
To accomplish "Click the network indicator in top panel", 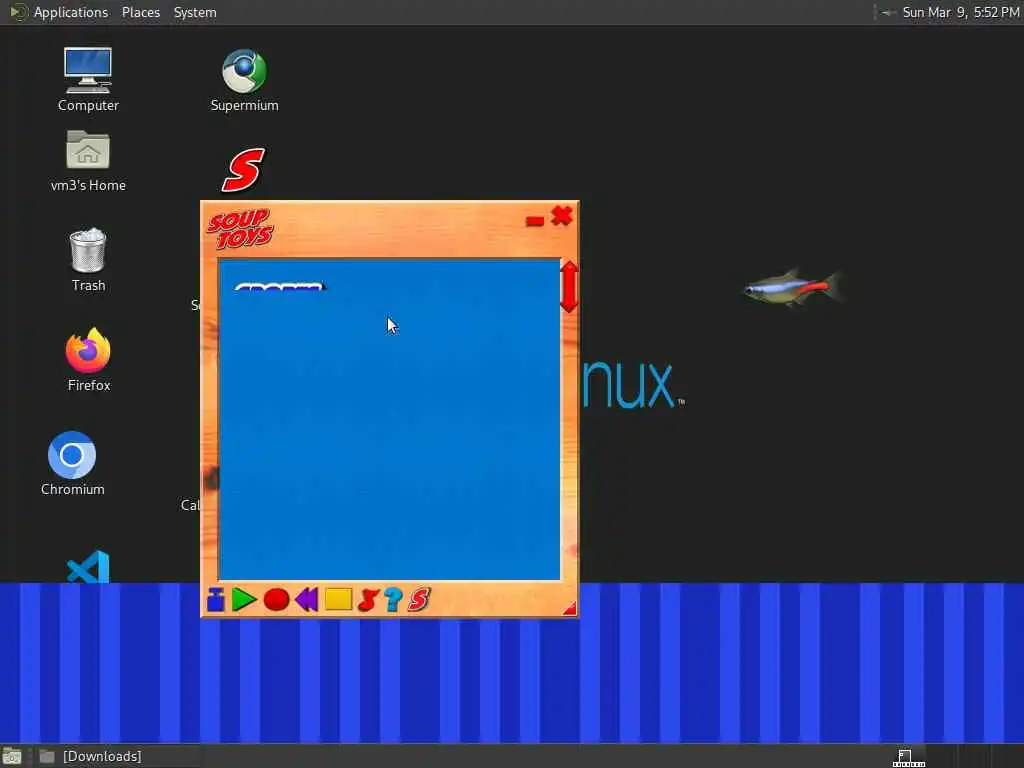I will [x=888, y=12].
